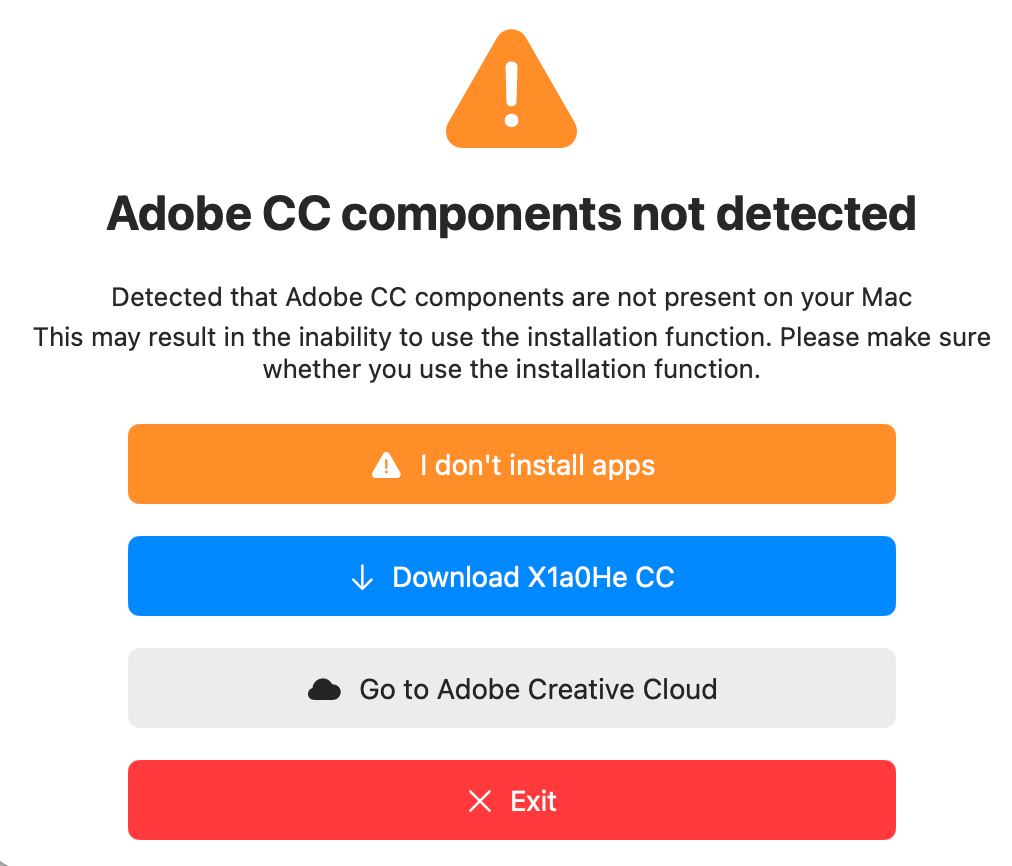Screen dimensions: 1012x866
Task: Click the X icon on the red Exit button
Action: tap(480, 801)
